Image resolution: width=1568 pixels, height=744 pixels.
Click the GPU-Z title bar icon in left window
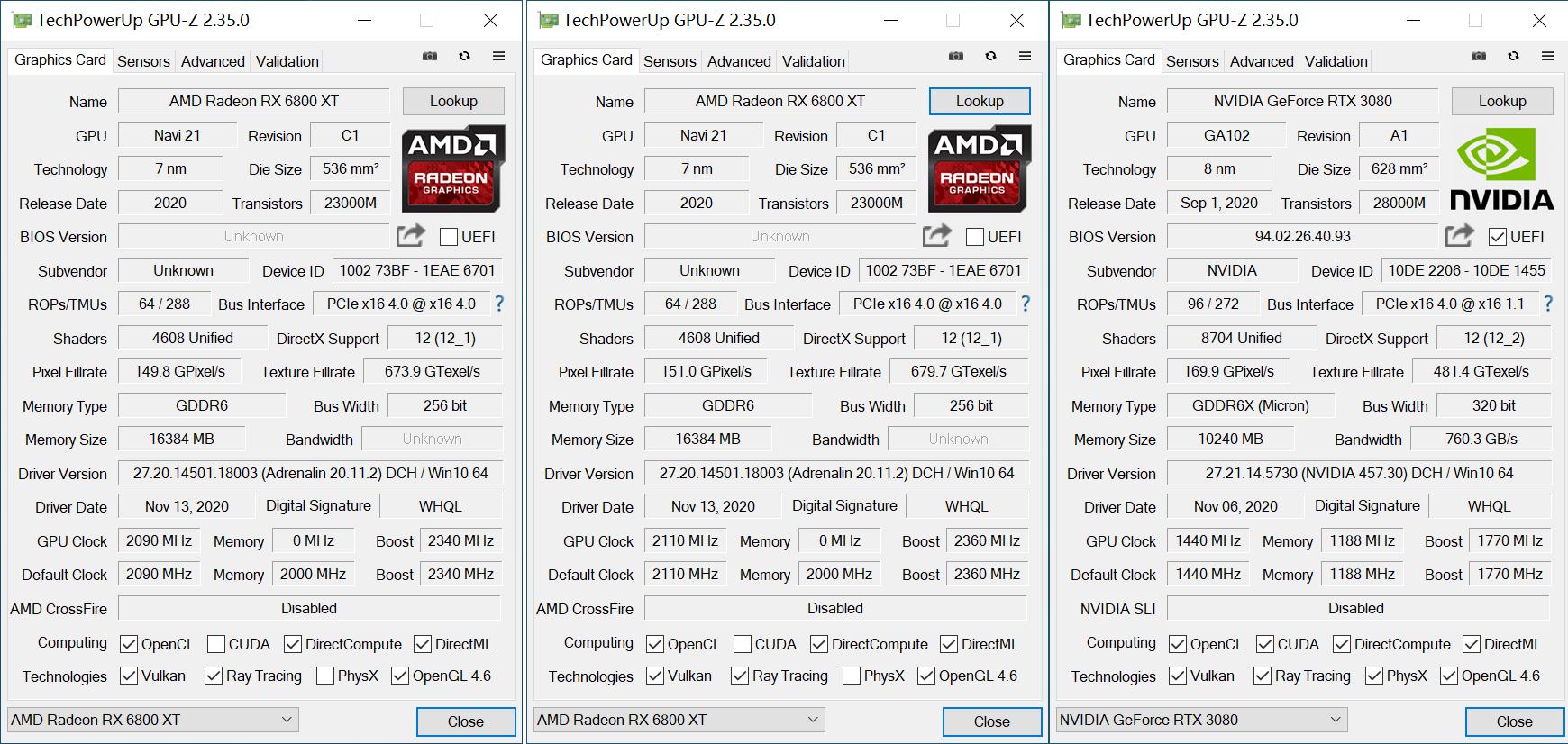tap(23, 20)
